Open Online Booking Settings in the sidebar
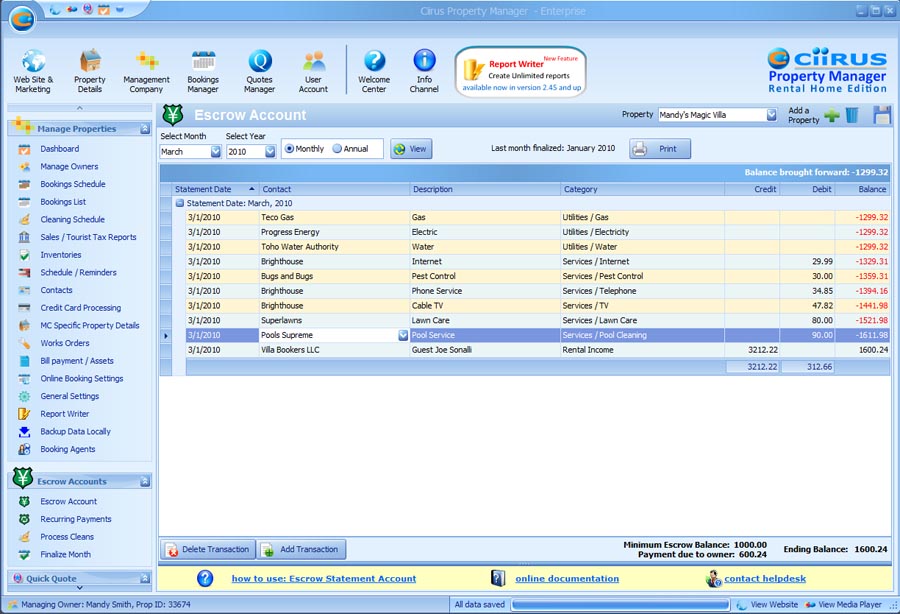Screen dimensions: 900x614 pyautogui.click(x=82, y=379)
